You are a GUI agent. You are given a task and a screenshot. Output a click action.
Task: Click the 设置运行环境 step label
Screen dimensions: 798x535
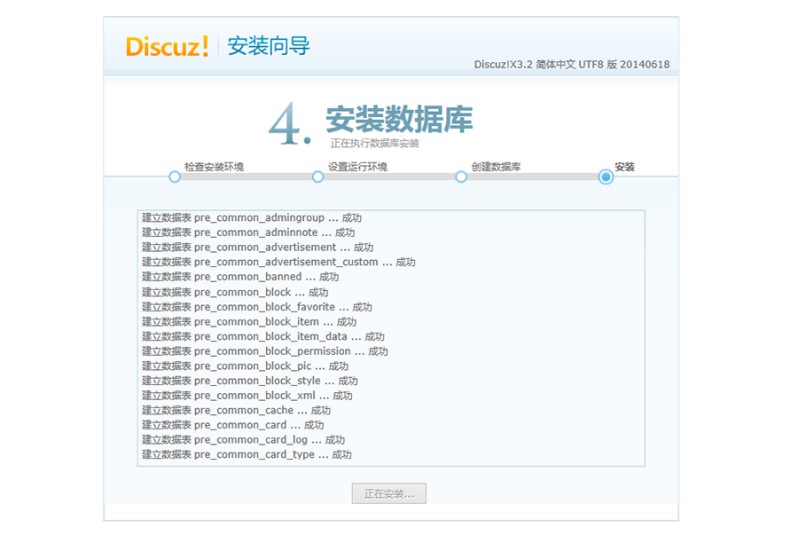click(357, 166)
